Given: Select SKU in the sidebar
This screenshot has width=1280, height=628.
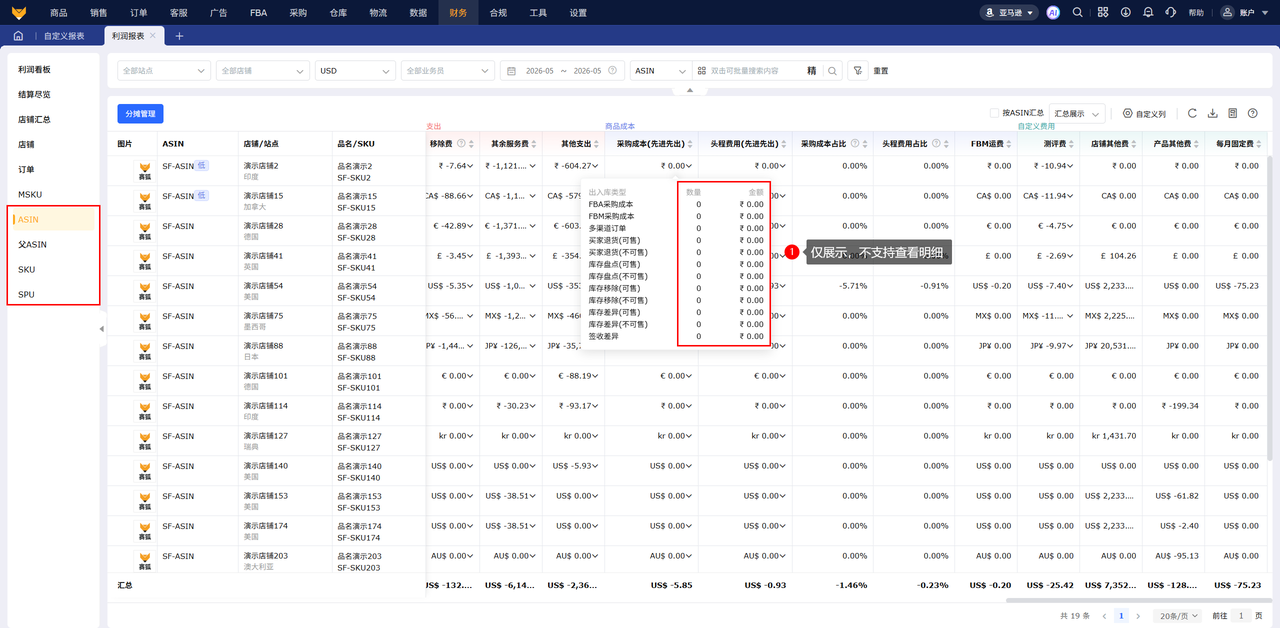Looking at the screenshot, I should (x=26, y=270).
